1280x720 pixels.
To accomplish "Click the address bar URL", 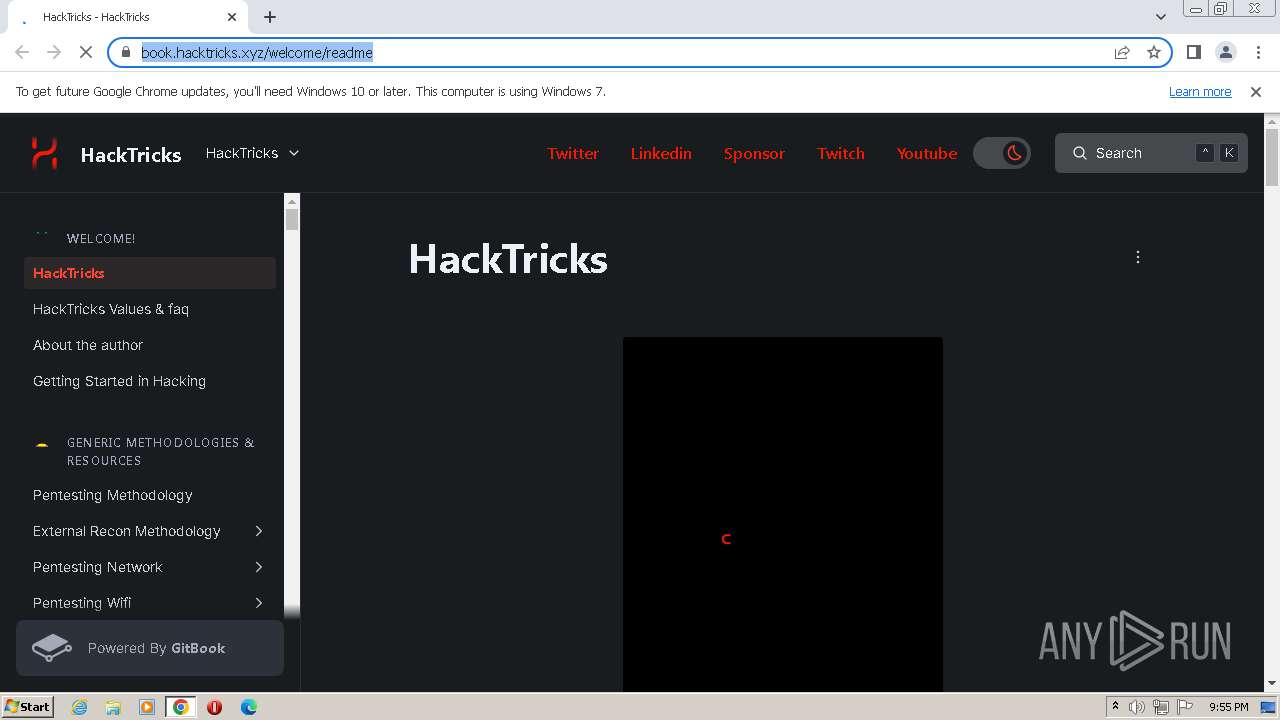I will point(257,52).
